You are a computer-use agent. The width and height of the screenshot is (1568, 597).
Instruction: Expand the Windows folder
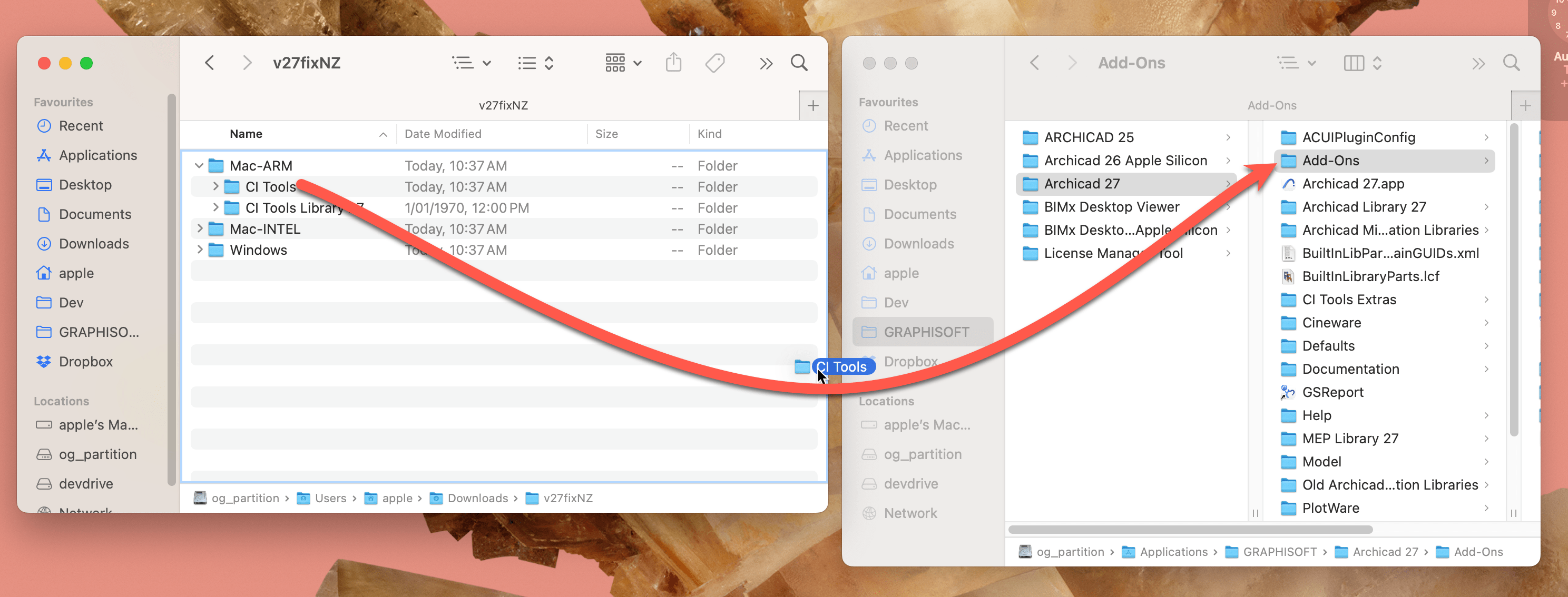coord(199,250)
